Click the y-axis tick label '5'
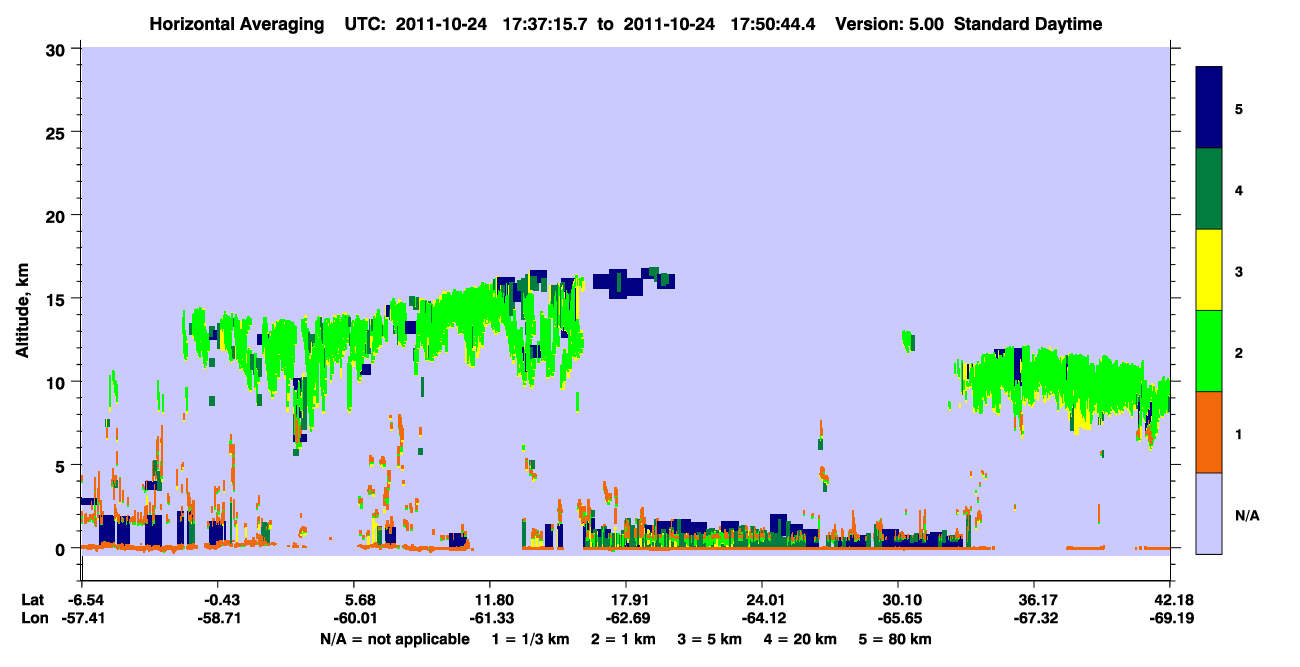The image size is (1300, 667). click(63, 465)
